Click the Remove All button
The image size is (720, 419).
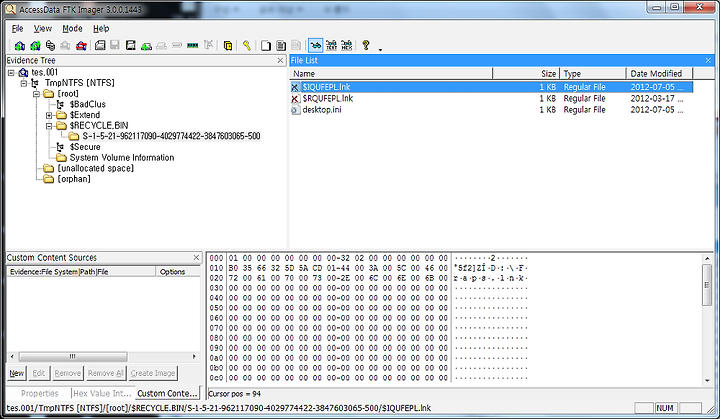[x=105, y=373]
